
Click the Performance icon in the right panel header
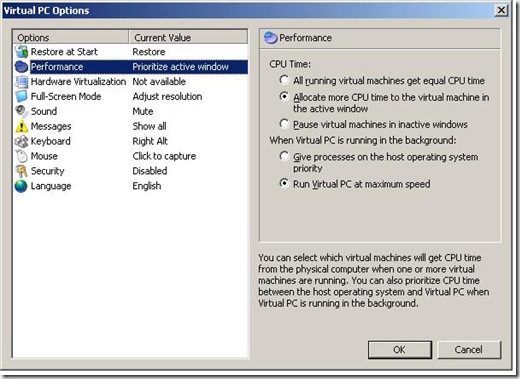coord(271,38)
